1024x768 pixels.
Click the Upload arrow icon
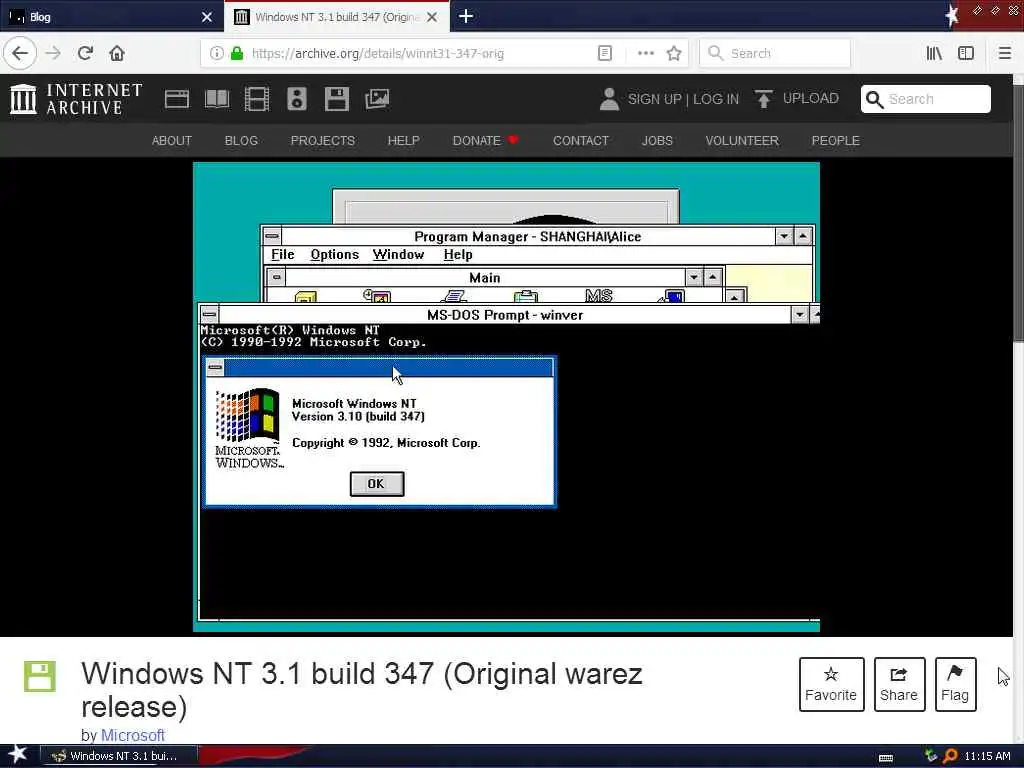coord(763,99)
